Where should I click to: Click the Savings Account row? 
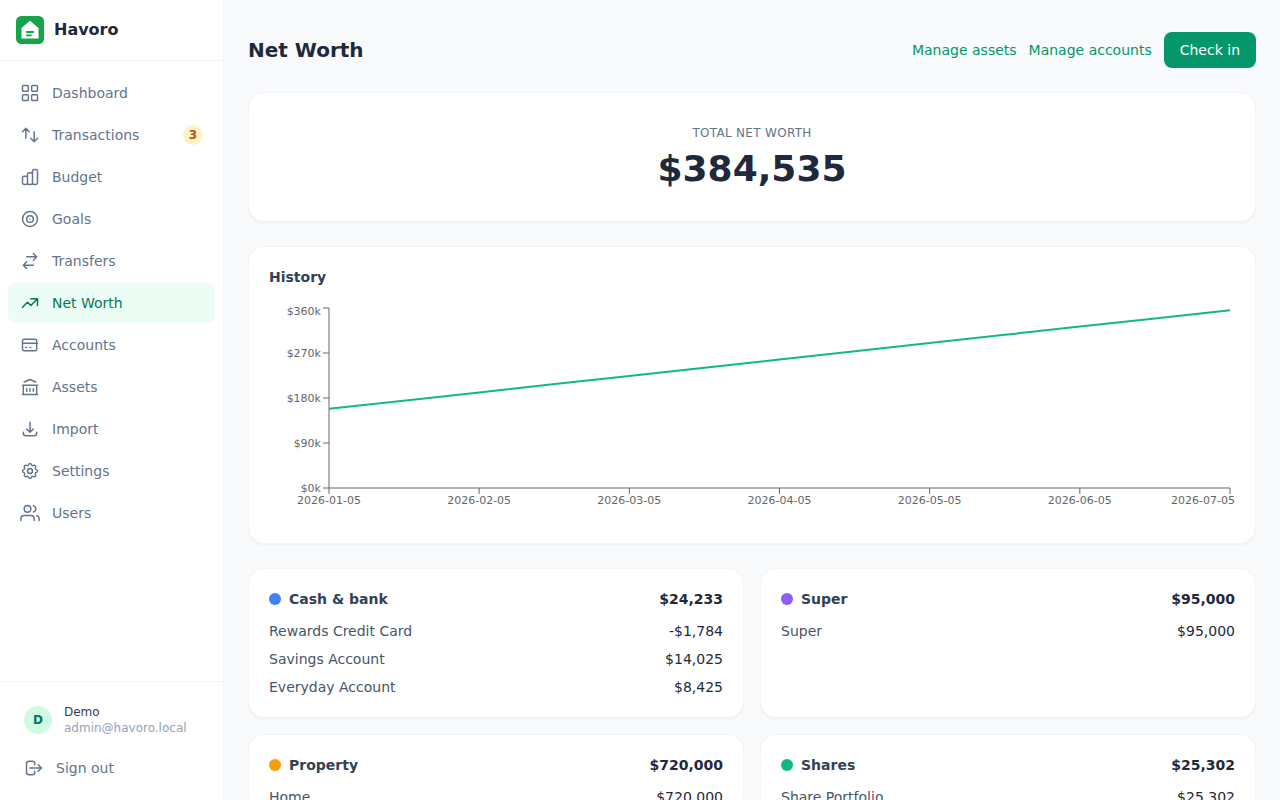coord(496,659)
